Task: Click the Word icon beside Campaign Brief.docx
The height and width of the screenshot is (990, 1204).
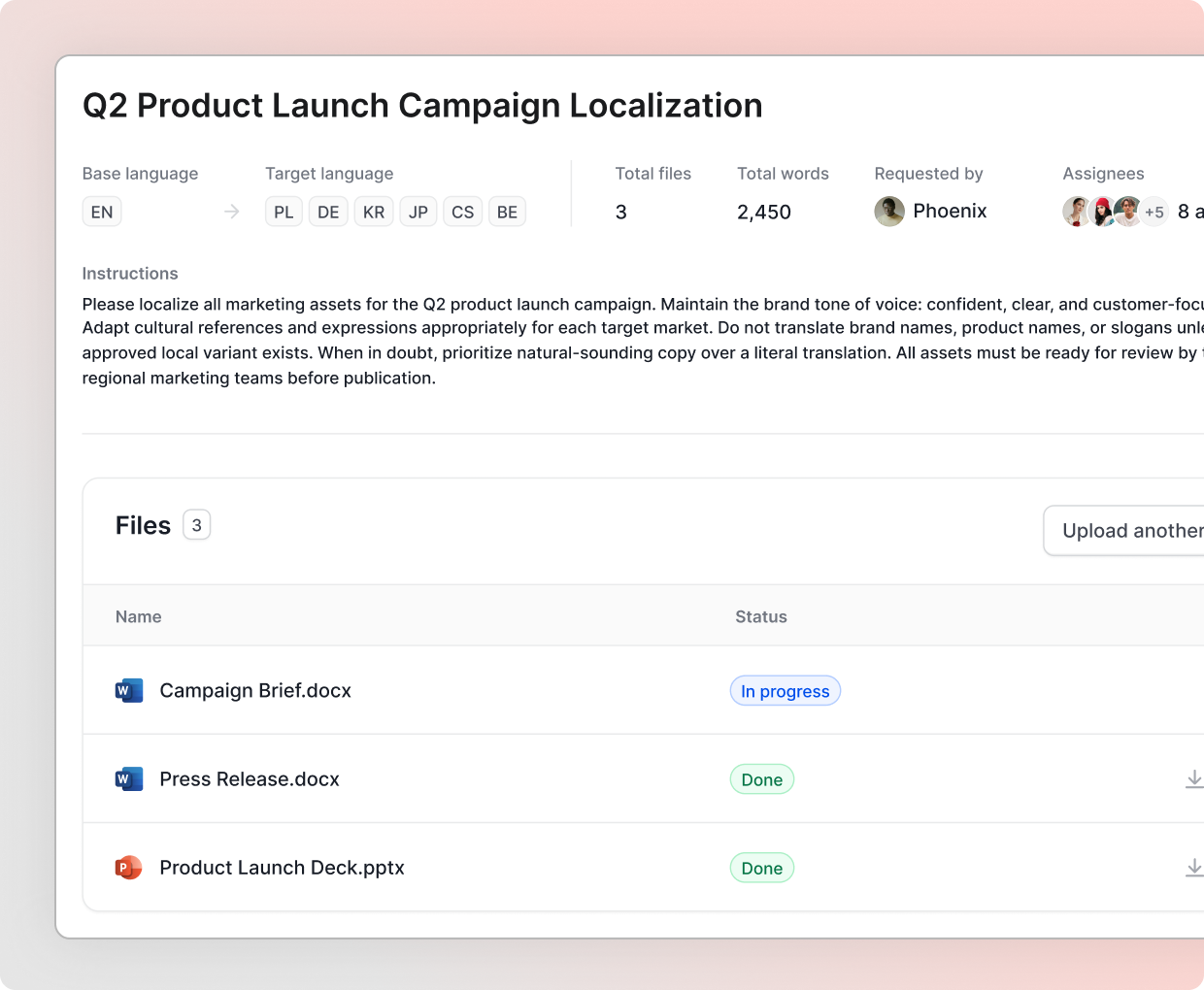Action: 129,690
